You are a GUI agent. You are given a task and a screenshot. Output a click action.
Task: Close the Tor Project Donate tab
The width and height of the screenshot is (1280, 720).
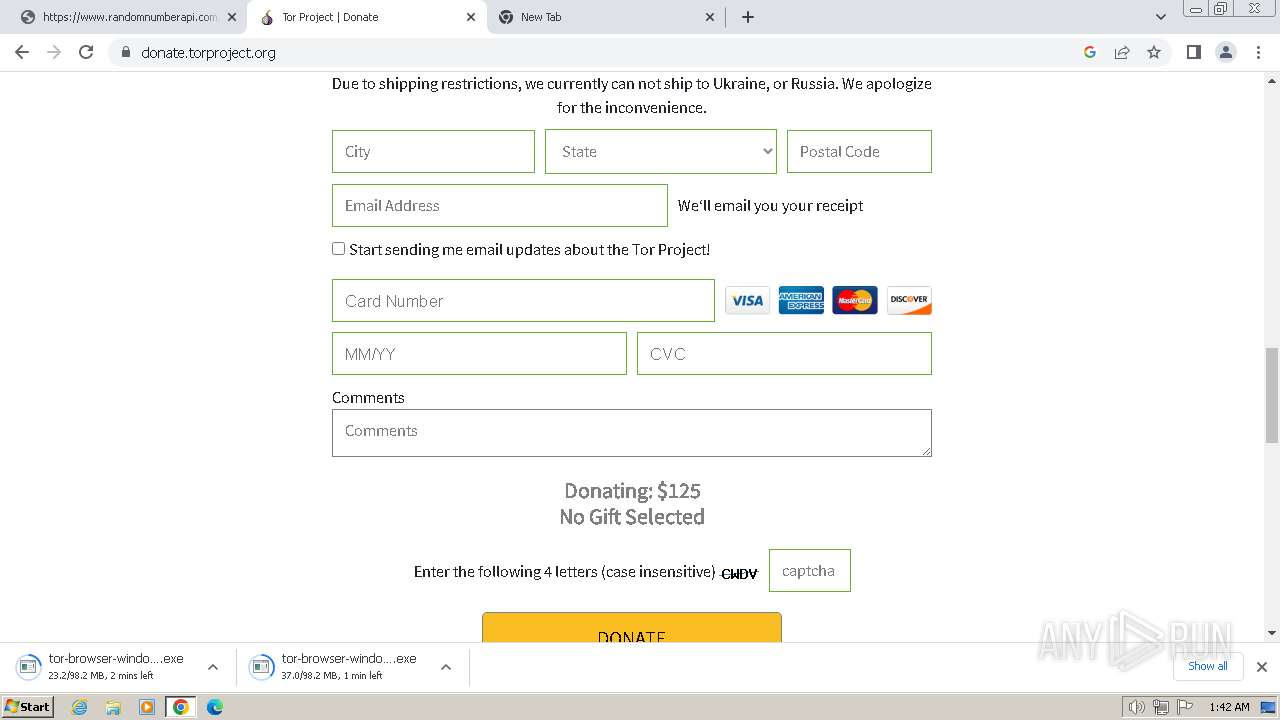coord(471,17)
